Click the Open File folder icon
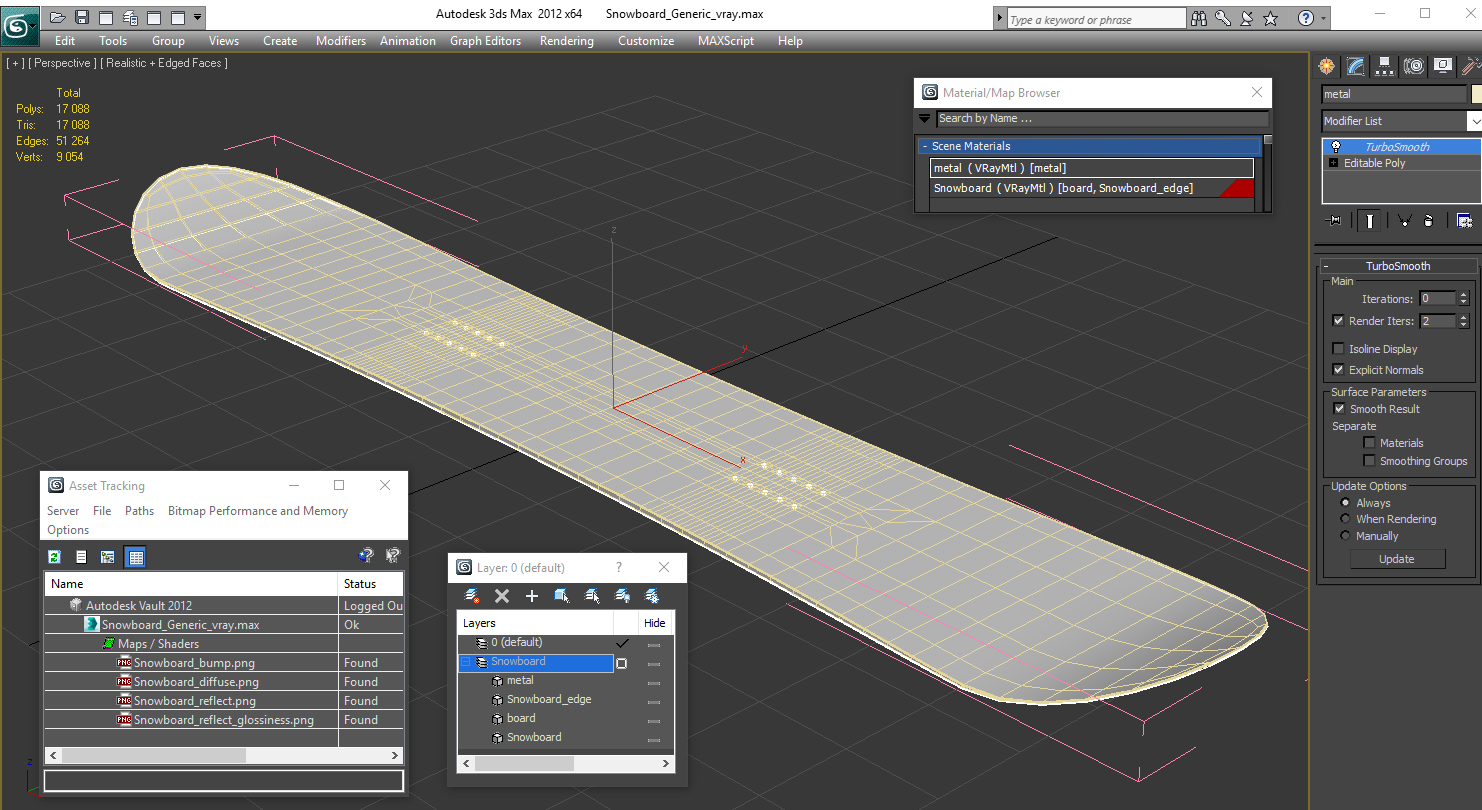This screenshot has width=1482, height=810. pyautogui.click(x=58, y=17)
